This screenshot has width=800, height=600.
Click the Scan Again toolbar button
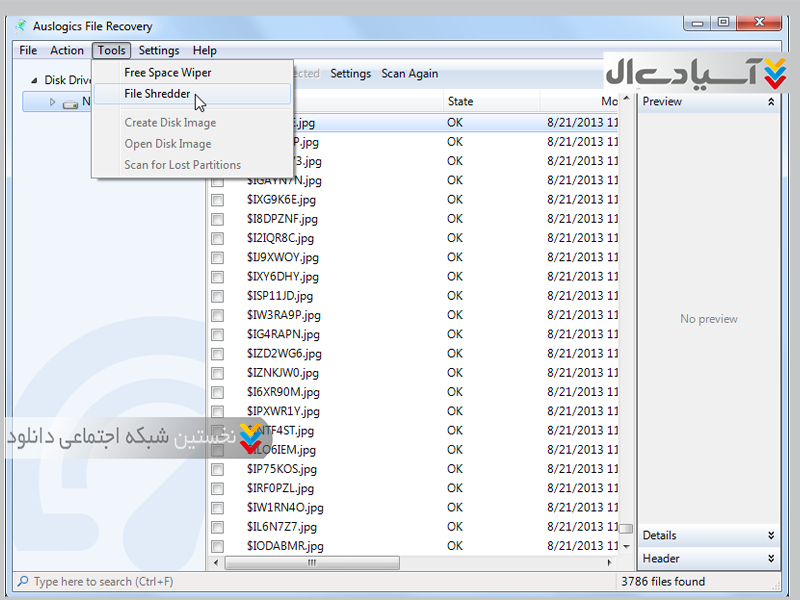point(409,74)
